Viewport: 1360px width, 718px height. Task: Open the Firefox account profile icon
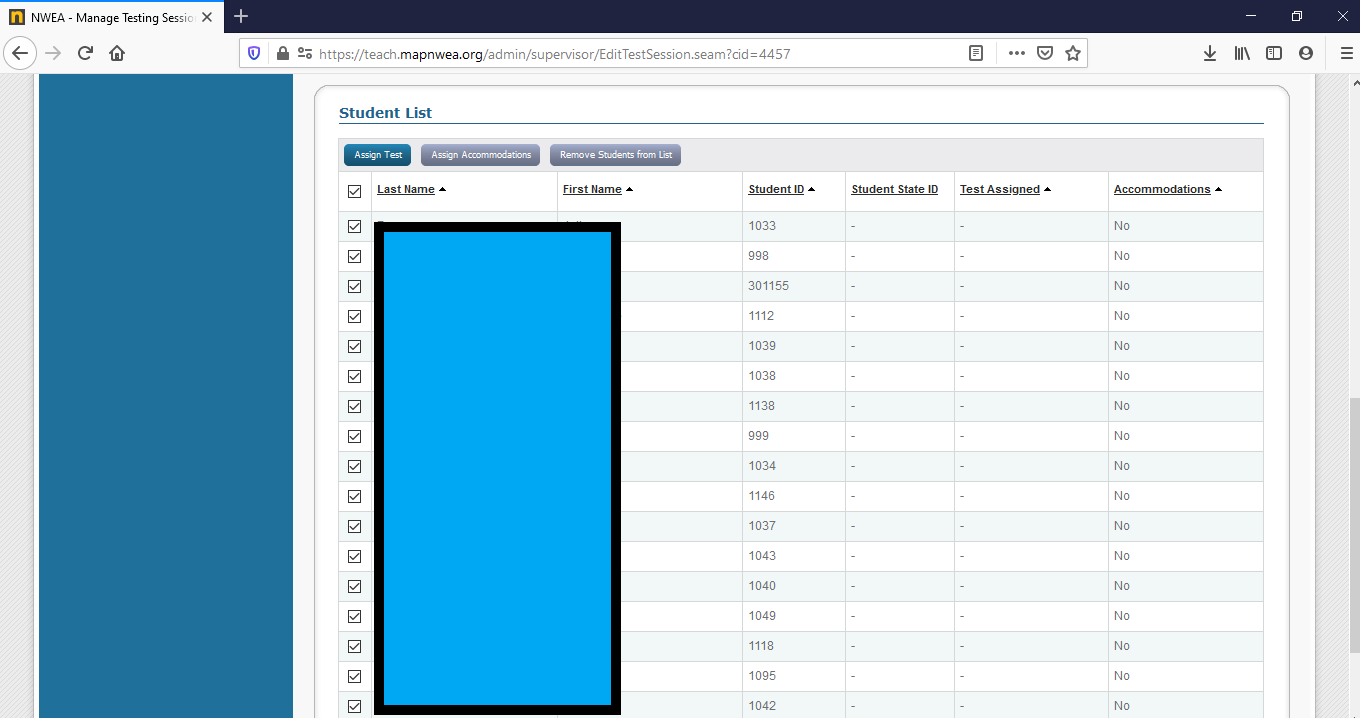(x=1306, y=53)
